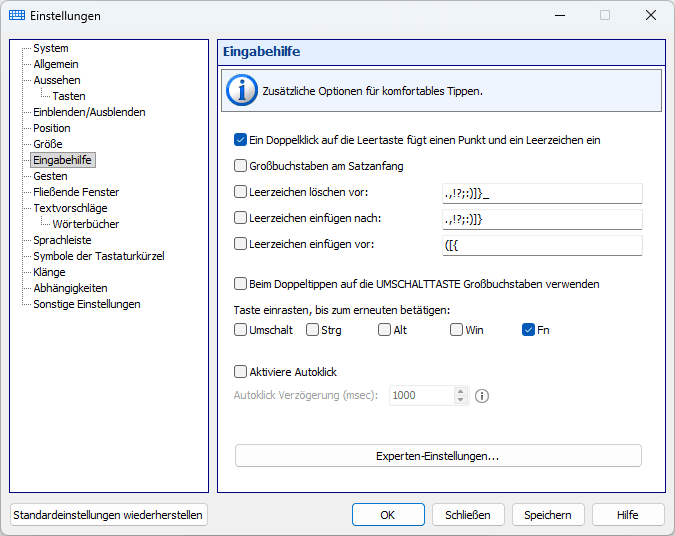Open Gesten settings

(x=50, y=176)
